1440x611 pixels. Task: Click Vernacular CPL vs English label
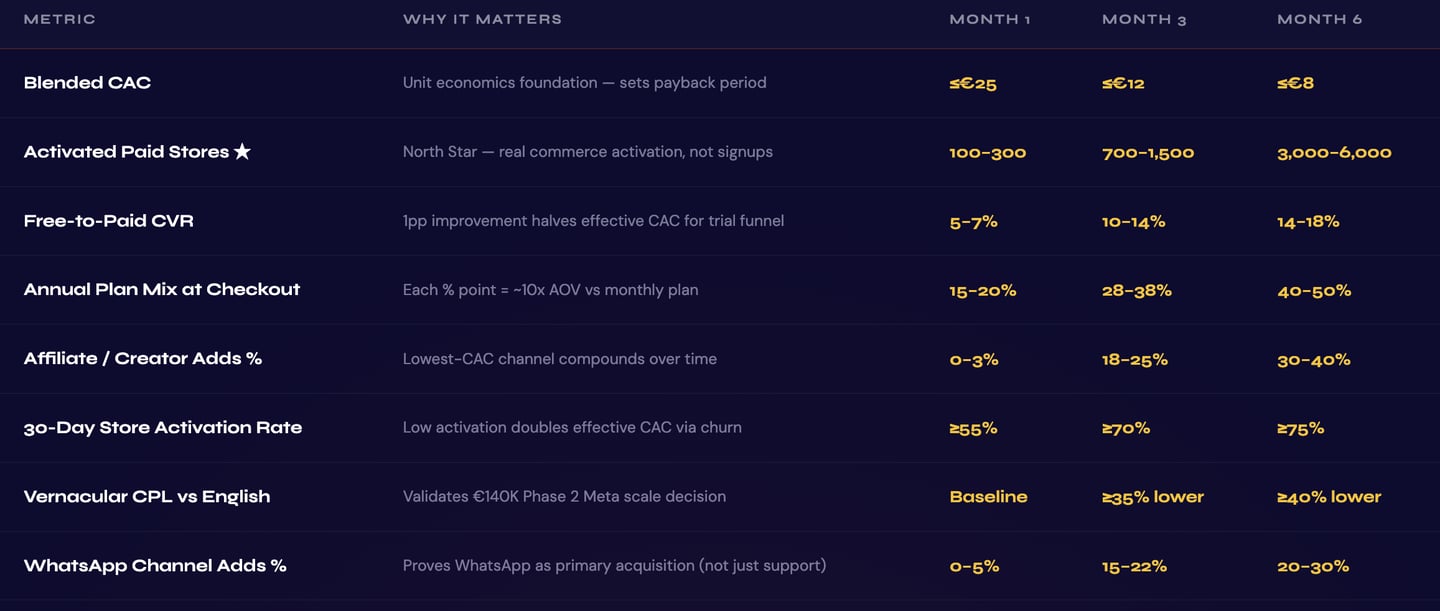(x=147, y=497)
